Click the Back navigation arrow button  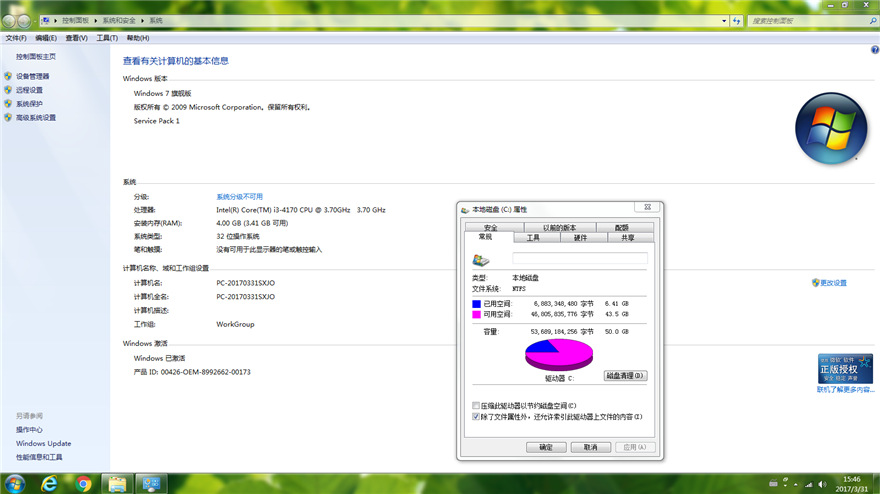8,21
